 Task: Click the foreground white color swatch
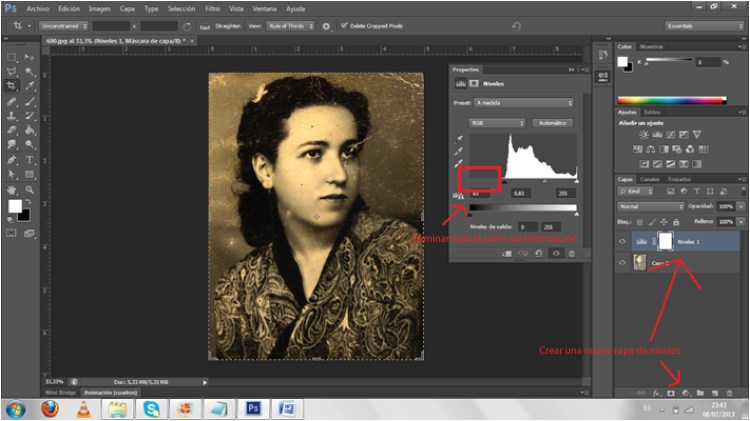pyautogui.click(x=15, y=206)
